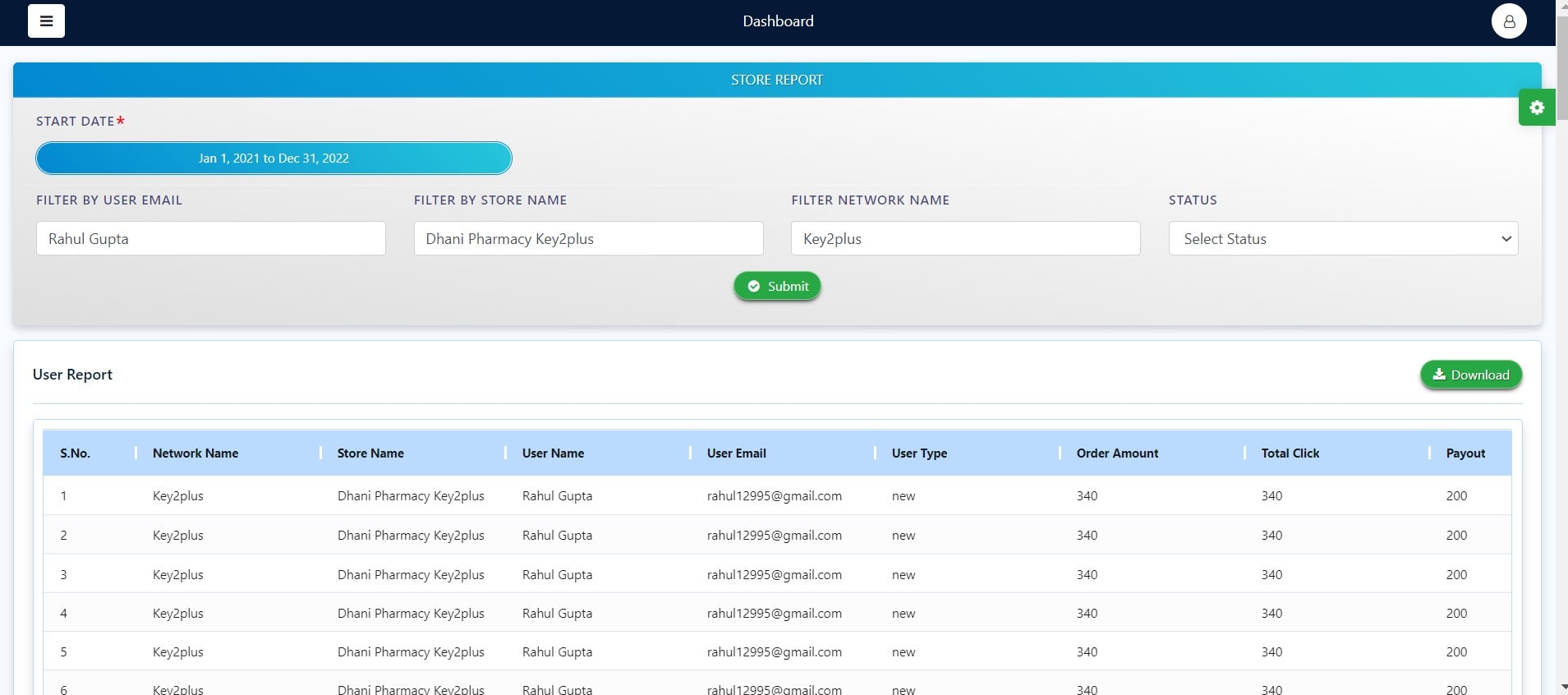Focus the Filter By Store Name field
1568x695 pixels.
click(x=588, y=238)
